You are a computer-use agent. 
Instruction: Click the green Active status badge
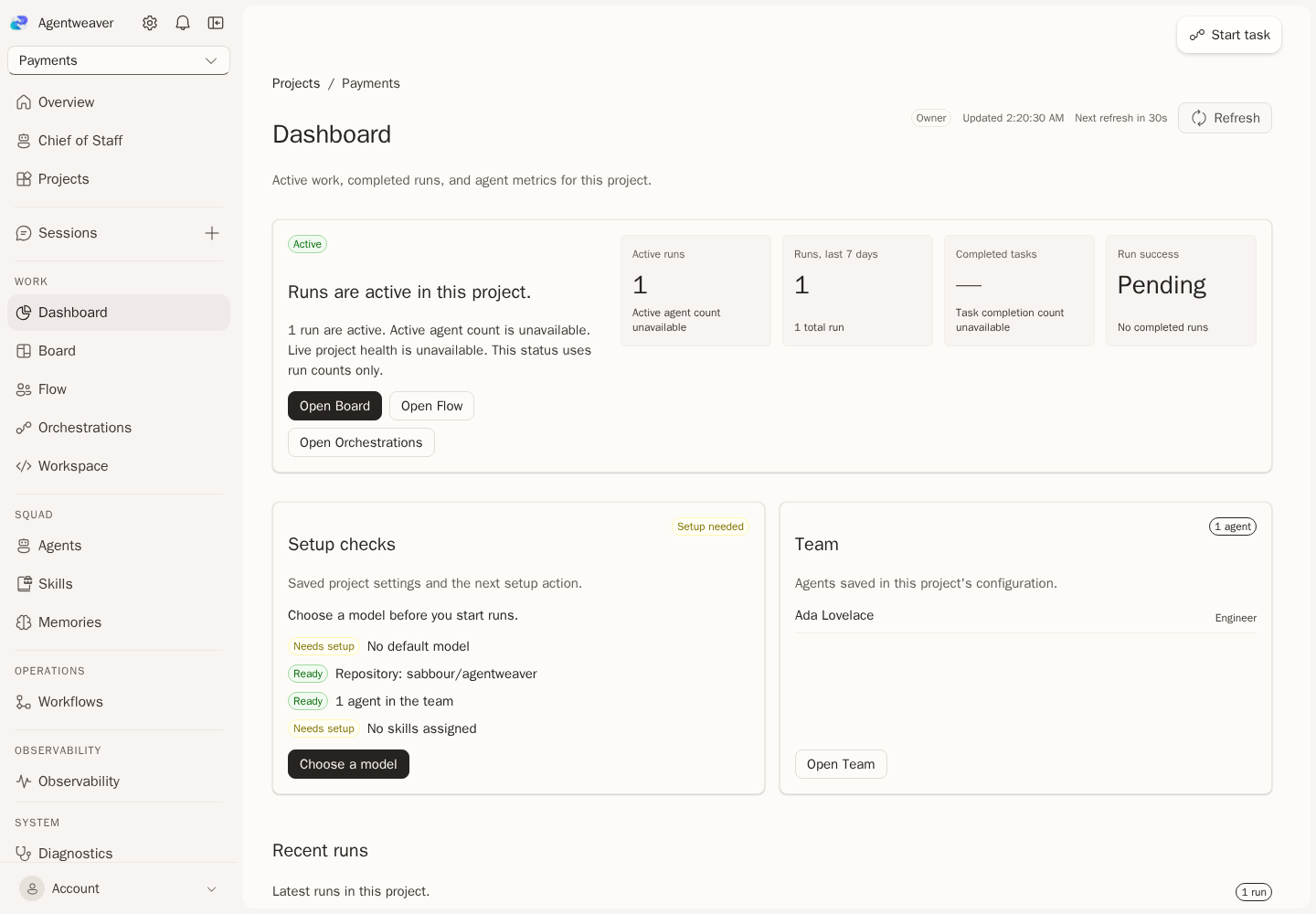(x=307, y=244)
